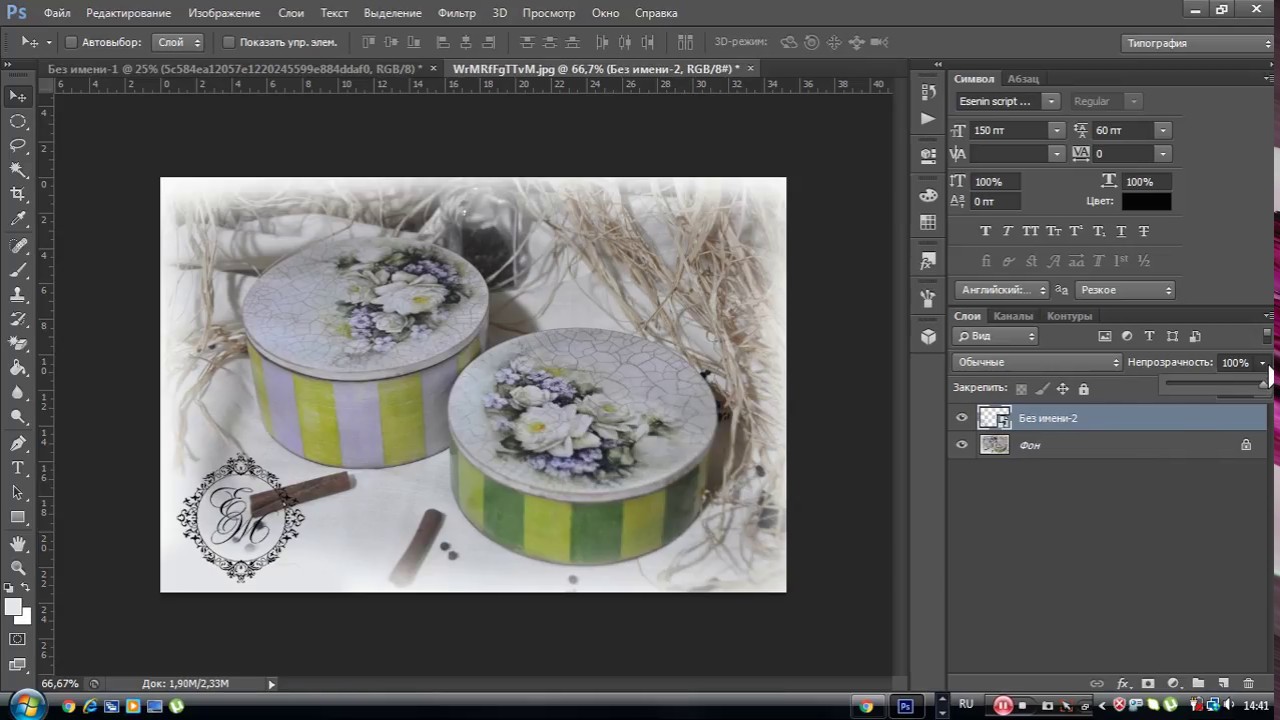Hide the Без имени-2 layer

tap(962, 418)
